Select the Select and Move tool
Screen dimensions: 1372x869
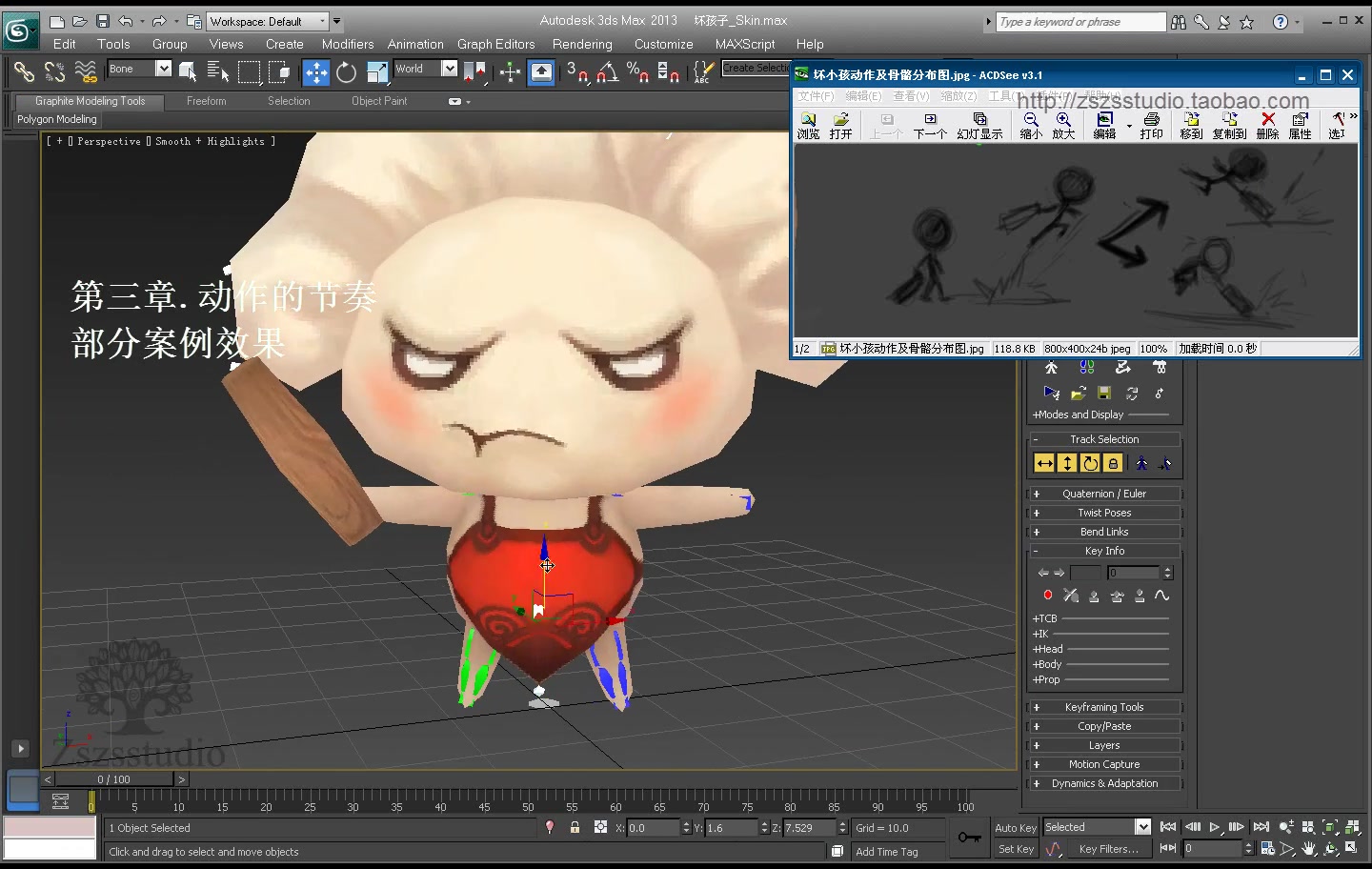(x=315, y=72)
